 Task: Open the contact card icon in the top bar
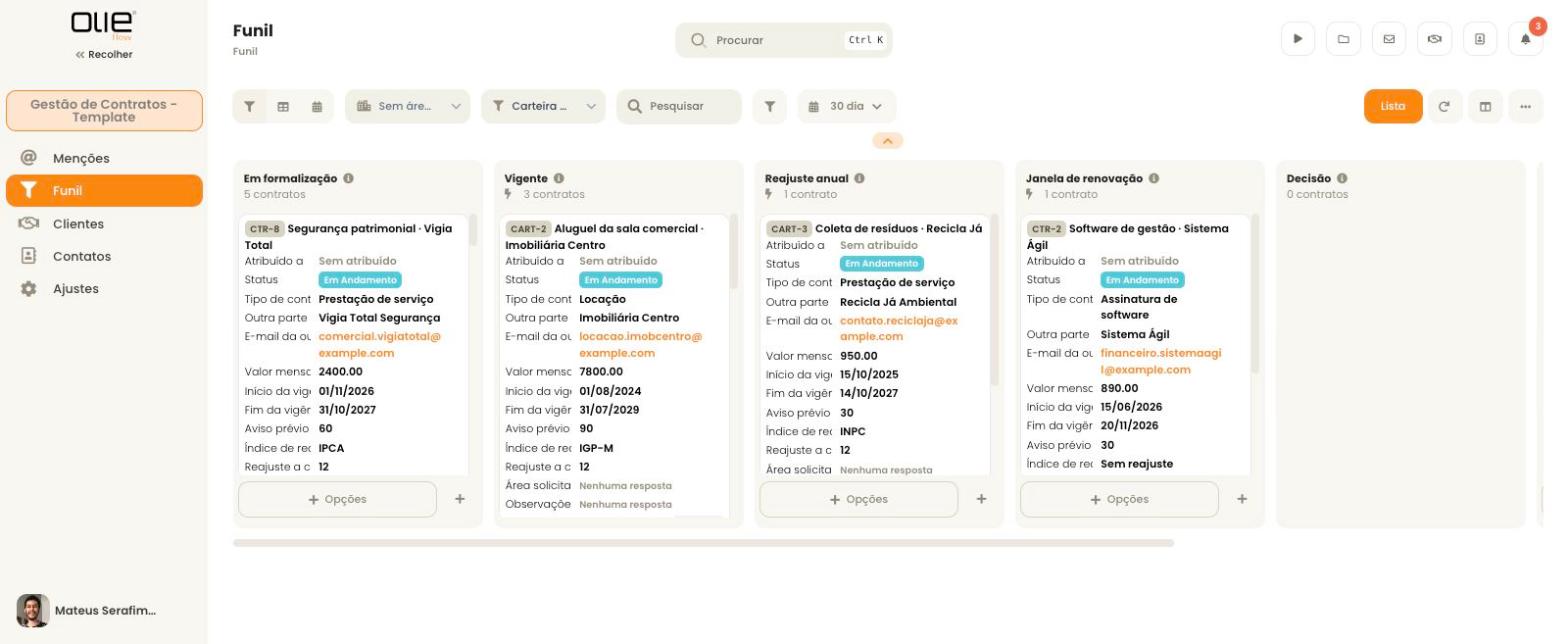(x=1480, y=39)
